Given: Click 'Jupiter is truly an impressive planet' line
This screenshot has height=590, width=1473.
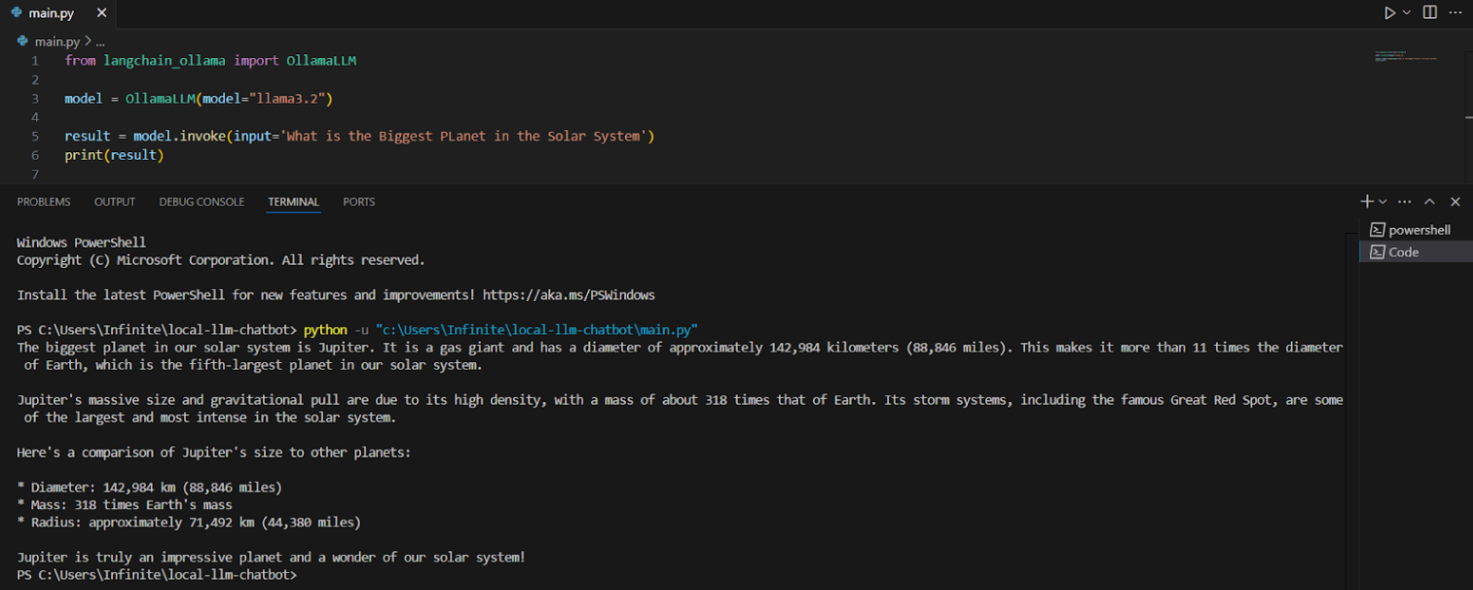Looking at the screenshot, I should pos(271,557).
